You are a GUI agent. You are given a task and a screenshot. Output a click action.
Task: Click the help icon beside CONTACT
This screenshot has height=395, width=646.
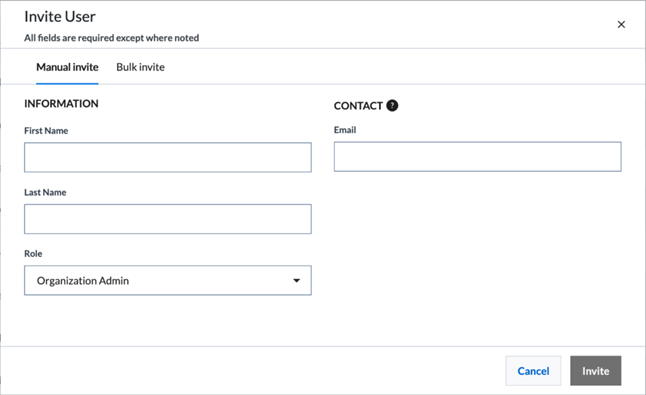(392, 106)
